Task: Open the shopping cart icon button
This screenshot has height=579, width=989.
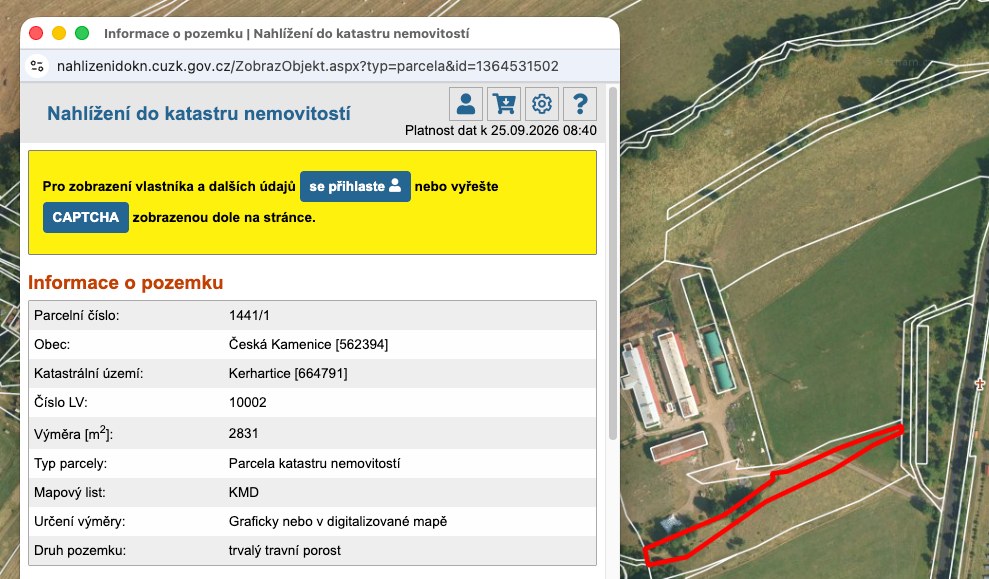Action: click(x=504, y=104)
